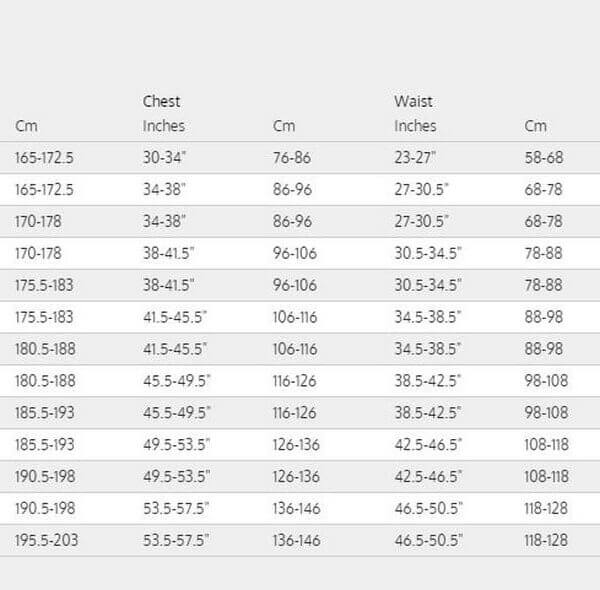Click the Cm header of the first column

coord(26,126)
